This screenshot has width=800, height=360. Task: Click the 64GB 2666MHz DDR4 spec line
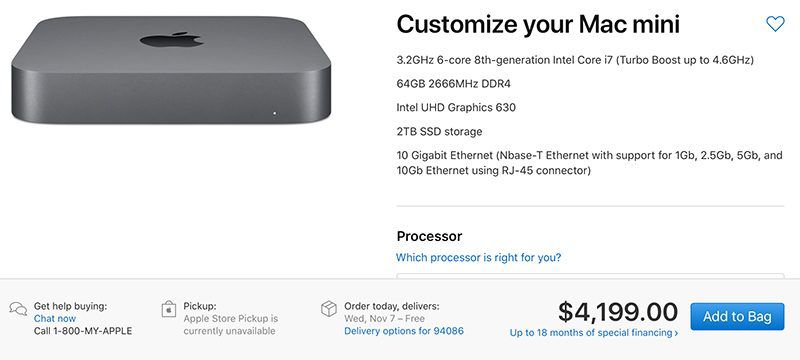point(454,84)
